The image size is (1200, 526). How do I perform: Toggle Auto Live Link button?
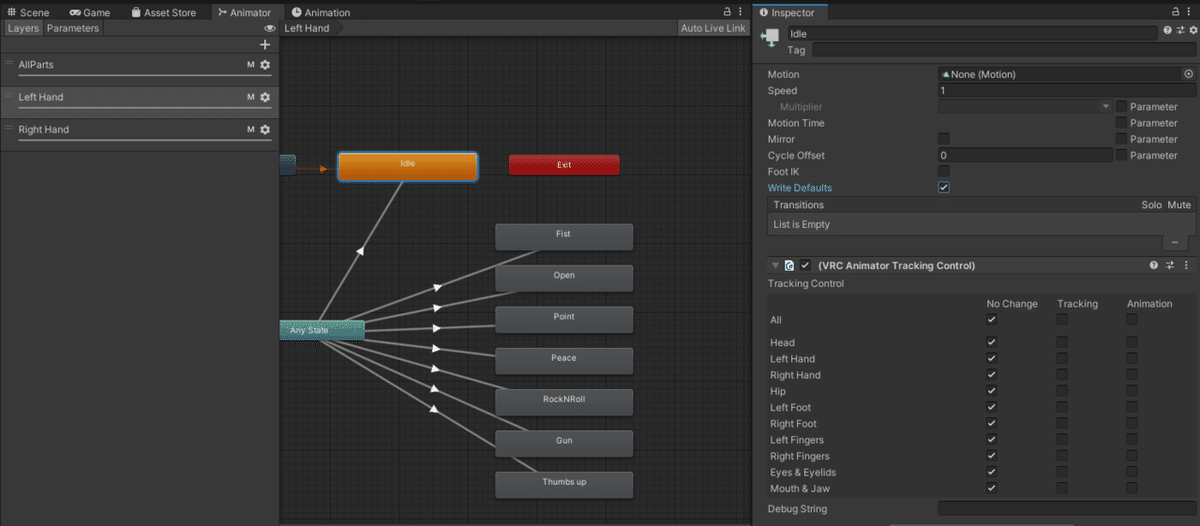[x=713, y=28]
